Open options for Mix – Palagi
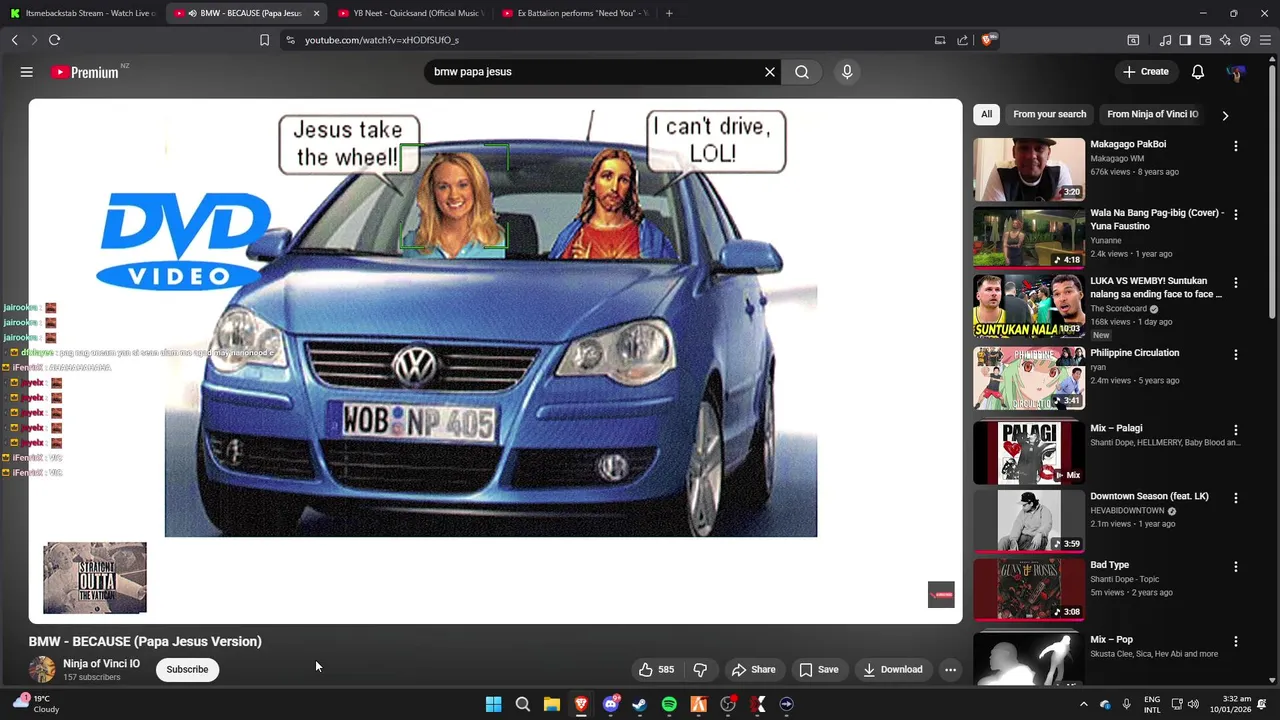 (x=1236, y=430)
